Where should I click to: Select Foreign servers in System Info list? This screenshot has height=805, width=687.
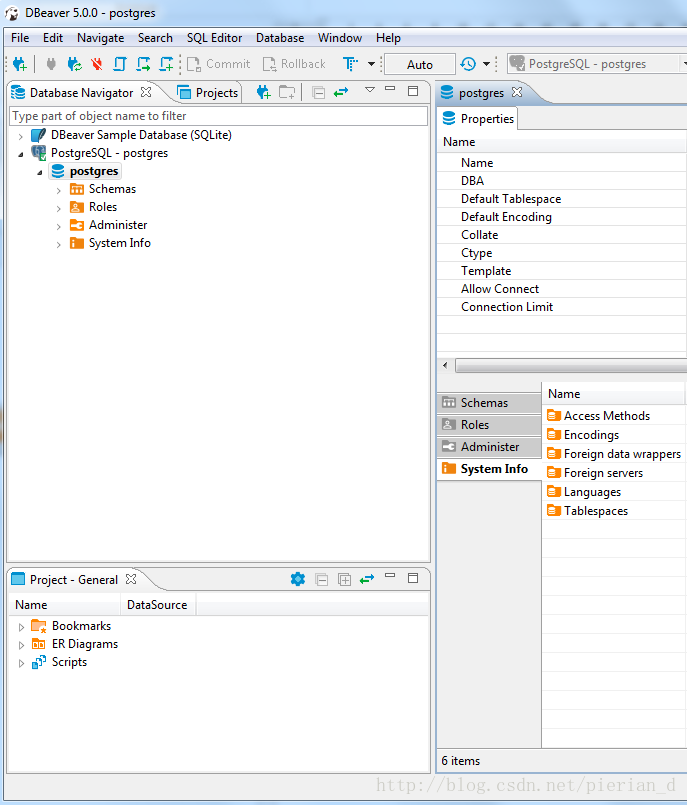coord(614,473)
